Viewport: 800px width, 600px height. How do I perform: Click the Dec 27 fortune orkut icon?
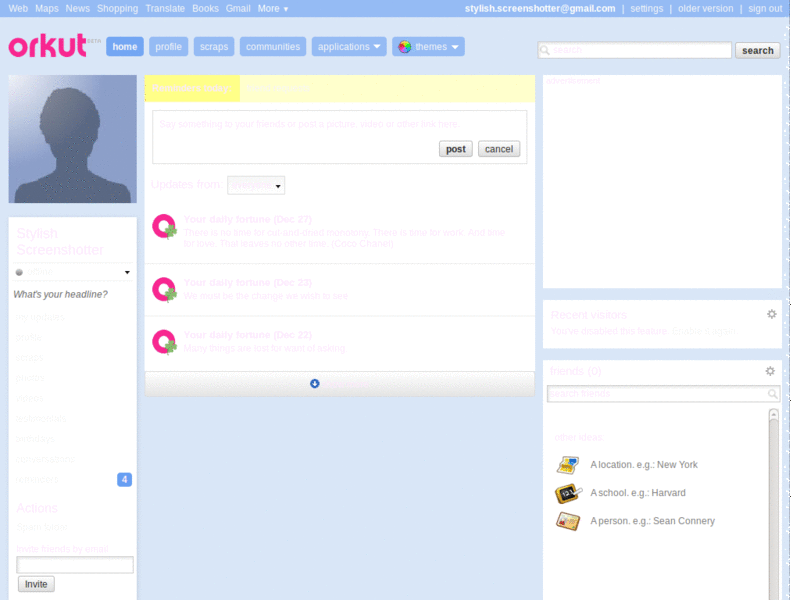pyautogui.click(x=164, y=227)
